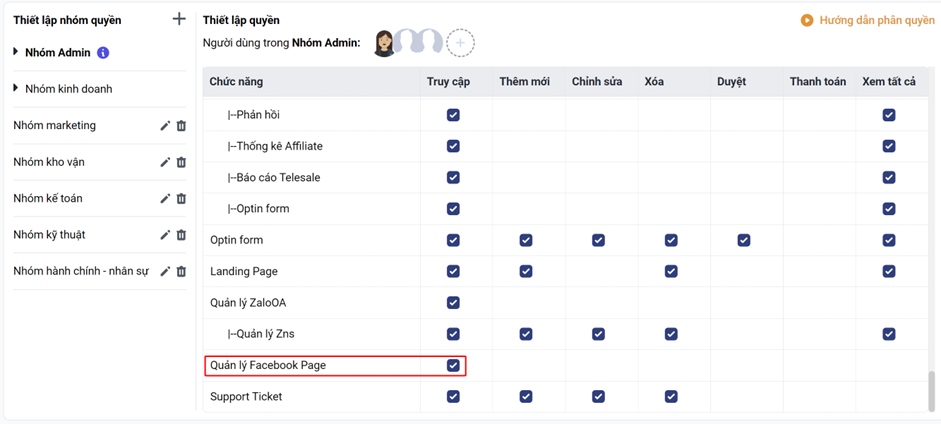941x424 pixels.
Task: Select Nhóm kỹ thuật group in list
Action: 49,235
